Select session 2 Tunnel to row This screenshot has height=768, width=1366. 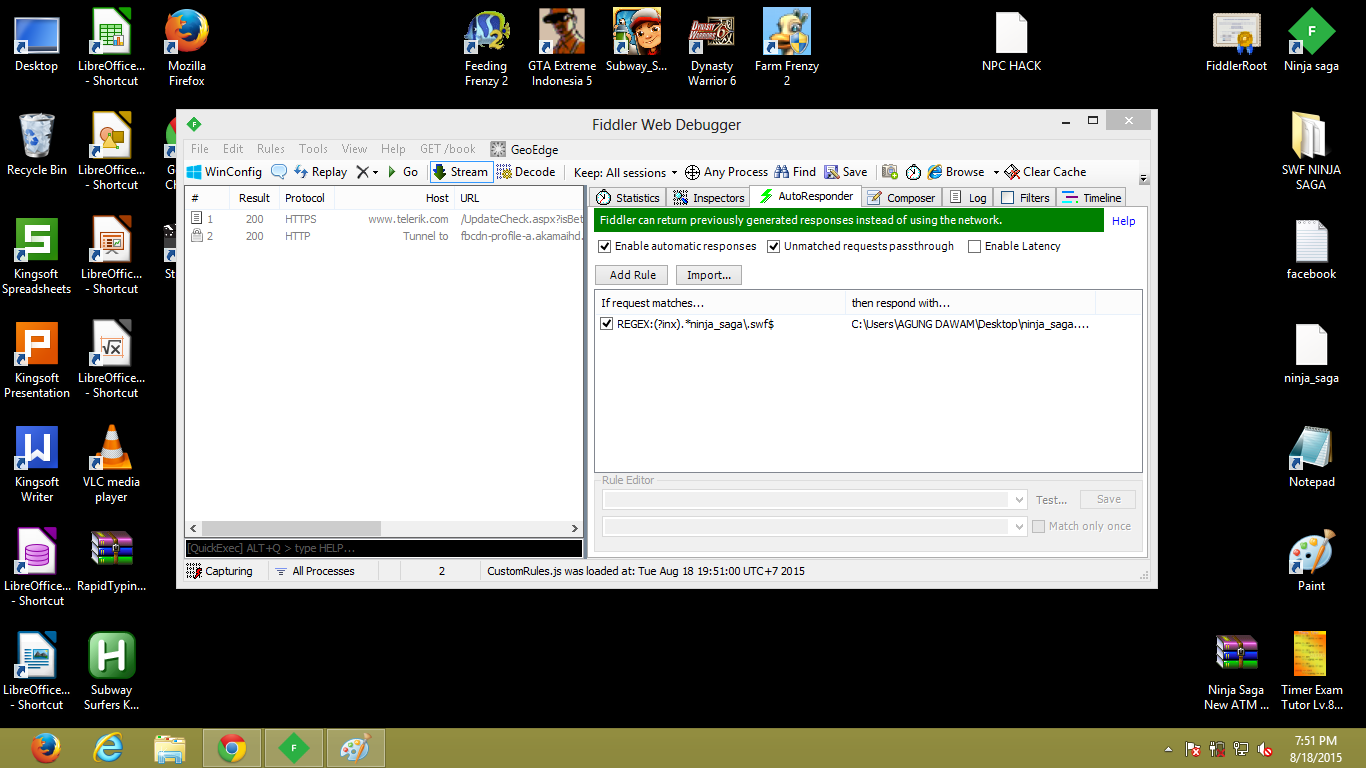(384, 236)
